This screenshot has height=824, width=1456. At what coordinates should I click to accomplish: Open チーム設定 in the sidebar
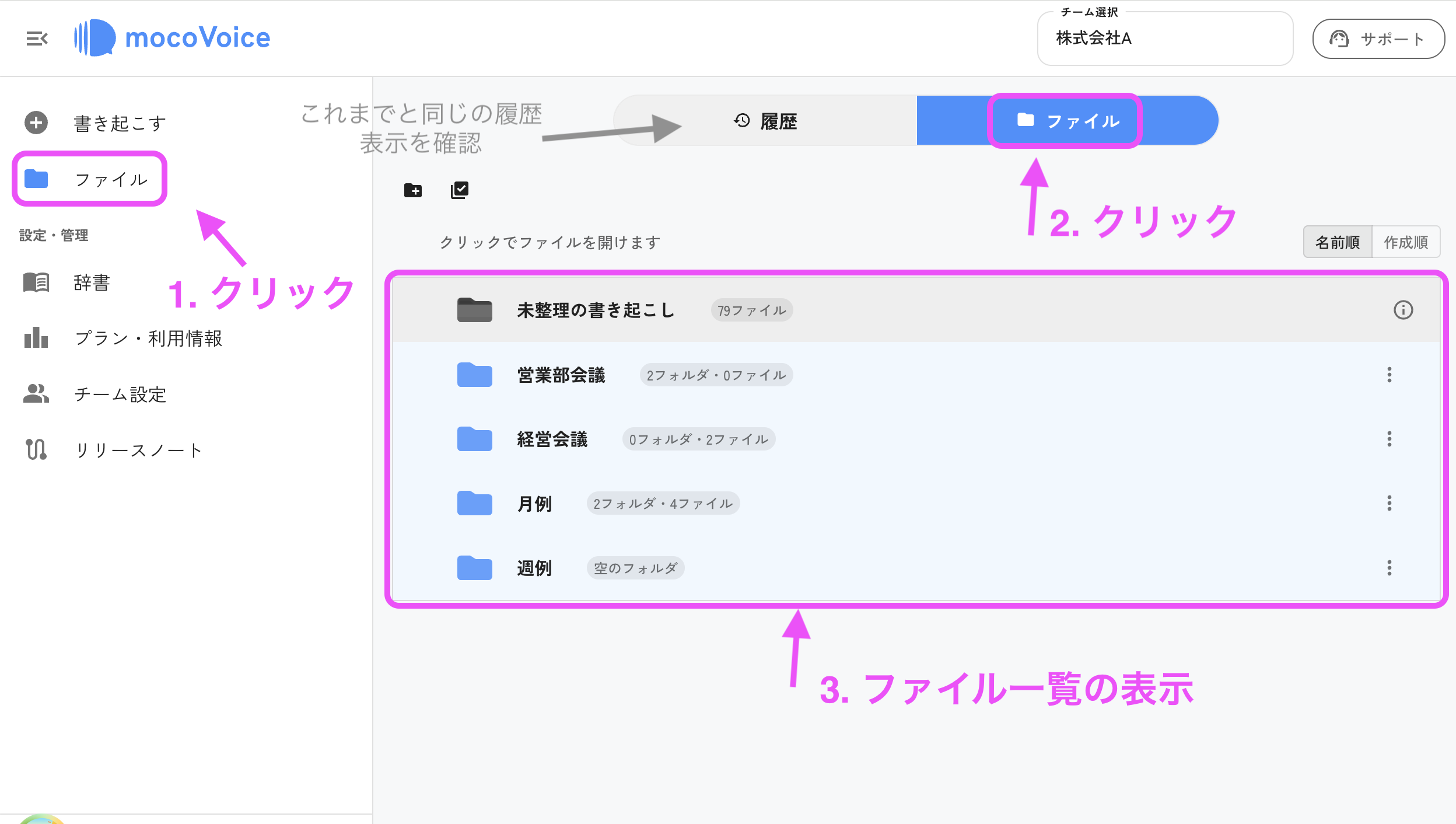click(x=120, y=394)
